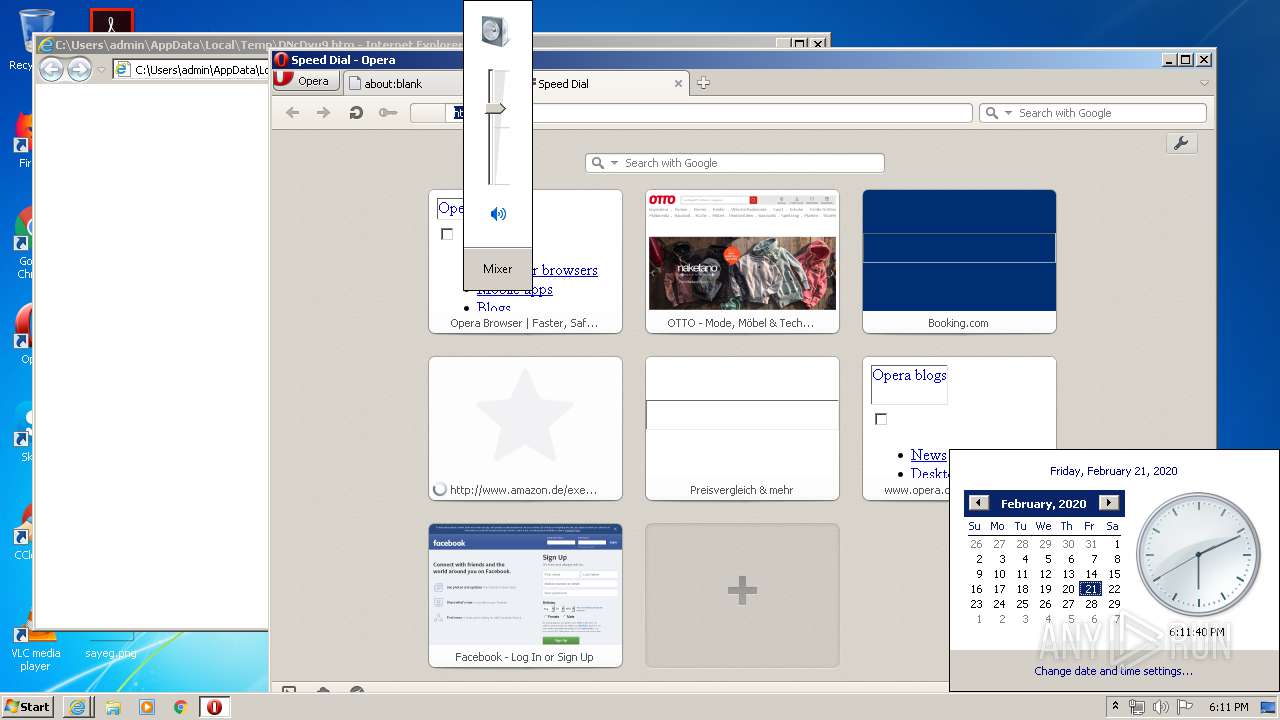
Task: Open the OTTO speed dial thumbnail
Action: [x=742, y=261]
